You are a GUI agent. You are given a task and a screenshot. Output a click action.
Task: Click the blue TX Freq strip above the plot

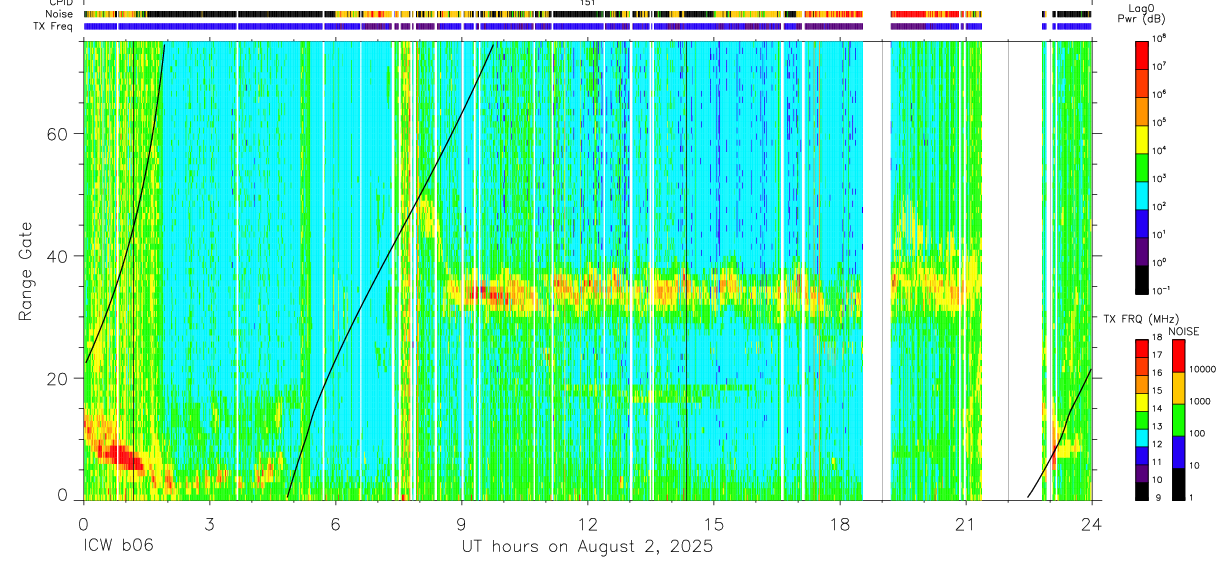click(x=587, y=26)
